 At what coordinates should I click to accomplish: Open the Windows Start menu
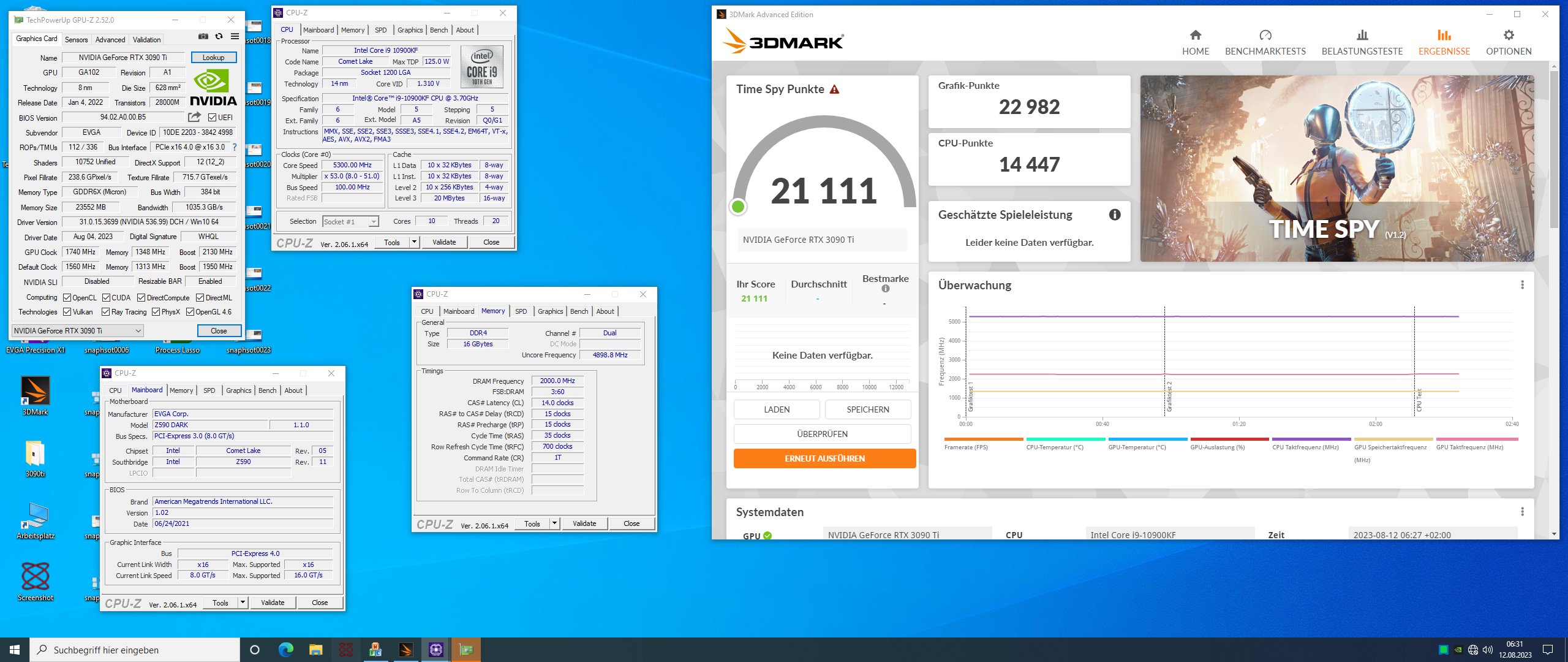(x=15, y=650)
